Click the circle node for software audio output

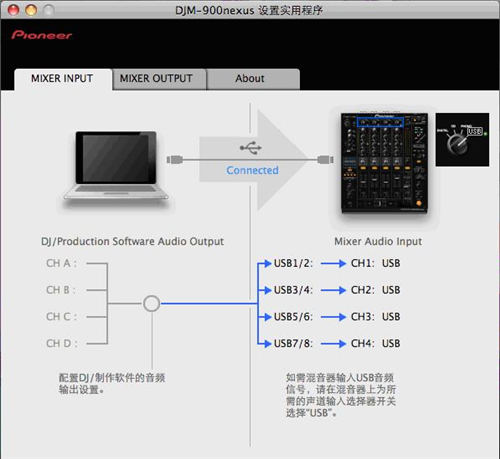152,304
